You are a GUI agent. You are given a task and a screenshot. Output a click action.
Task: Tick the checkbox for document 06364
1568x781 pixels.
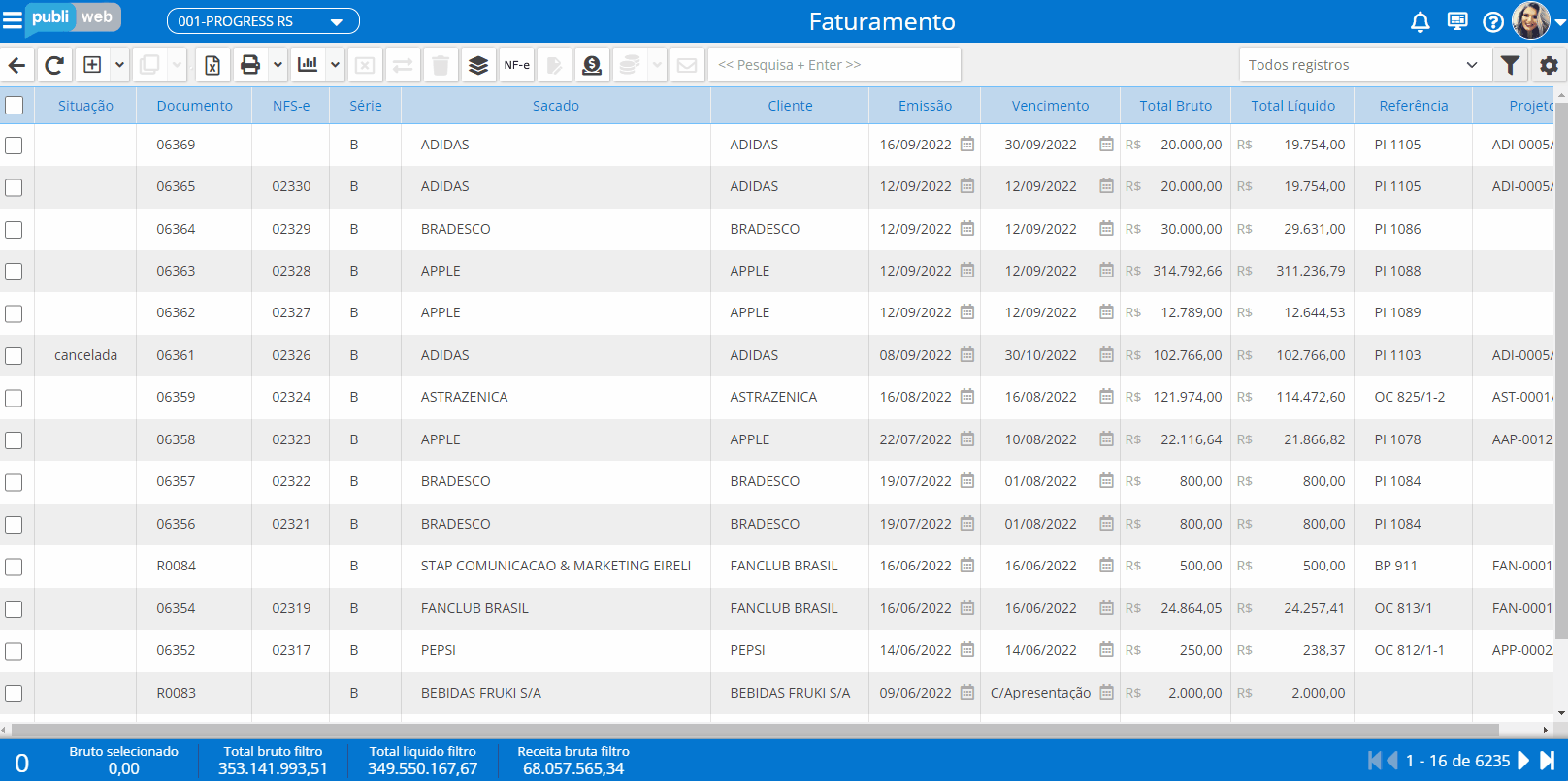14,230
